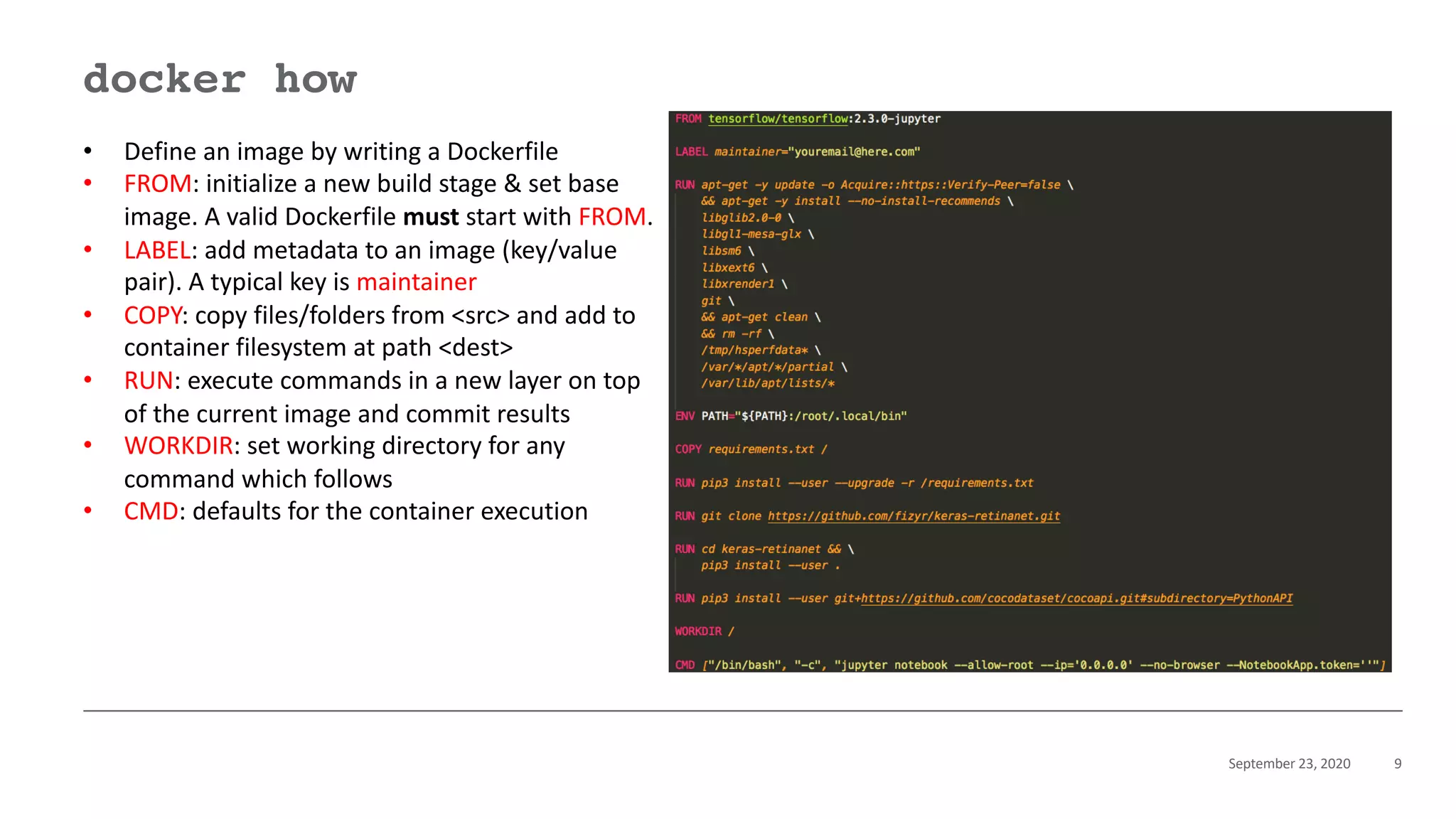Click the 'RUN apt-get -y update' code line
The height and width of the screenshot is (819, 1456).
[x=874, y=185]
